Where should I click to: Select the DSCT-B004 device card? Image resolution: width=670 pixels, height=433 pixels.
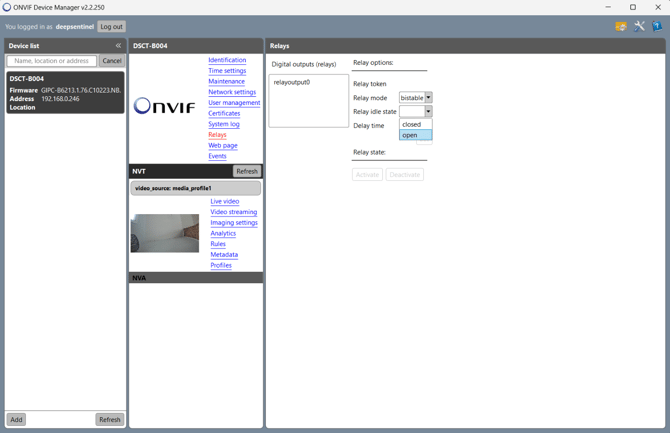tap(65, 92)
